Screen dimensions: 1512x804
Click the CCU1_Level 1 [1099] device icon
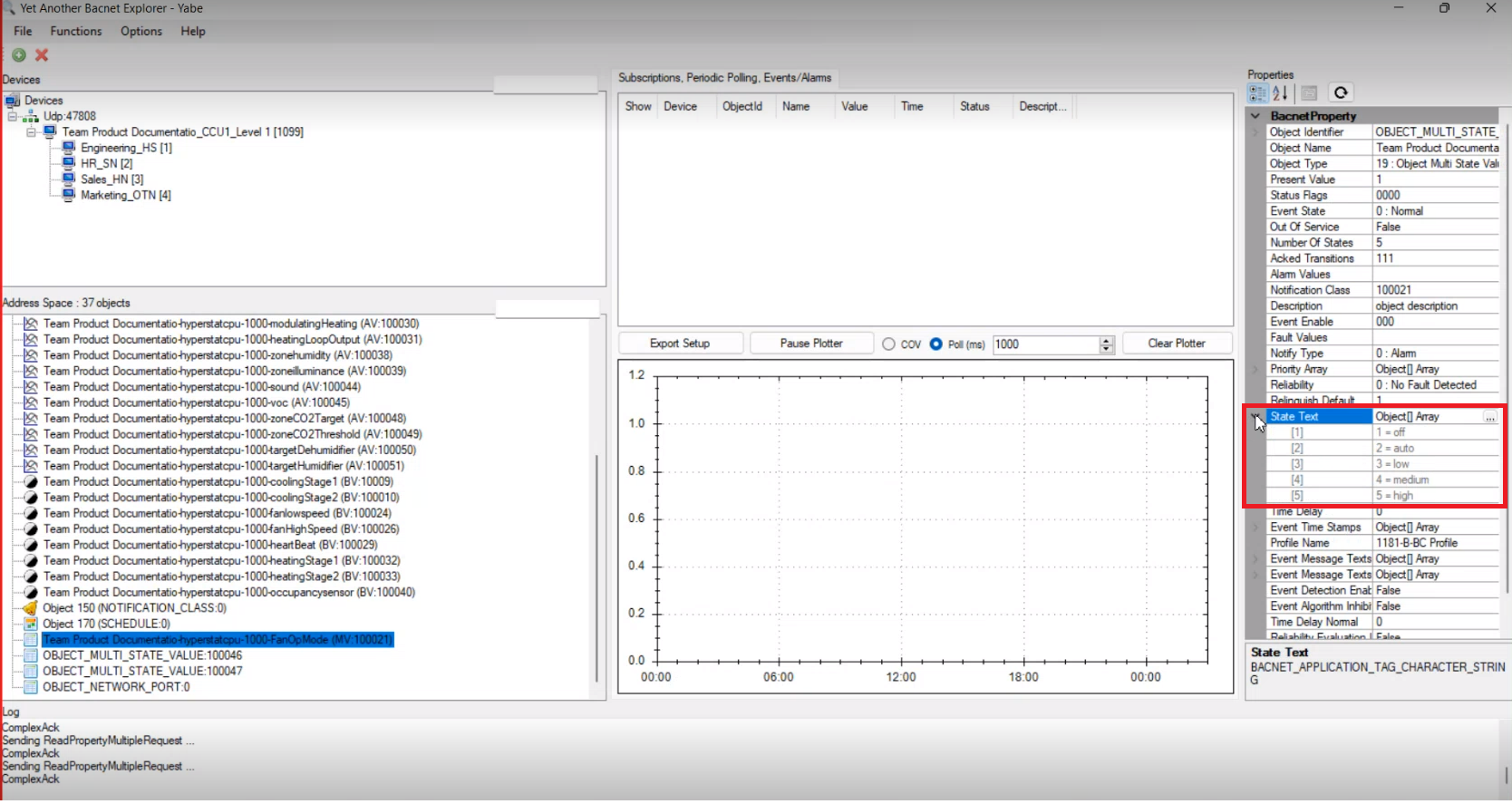pyautogui.click(x=51, y=132)
